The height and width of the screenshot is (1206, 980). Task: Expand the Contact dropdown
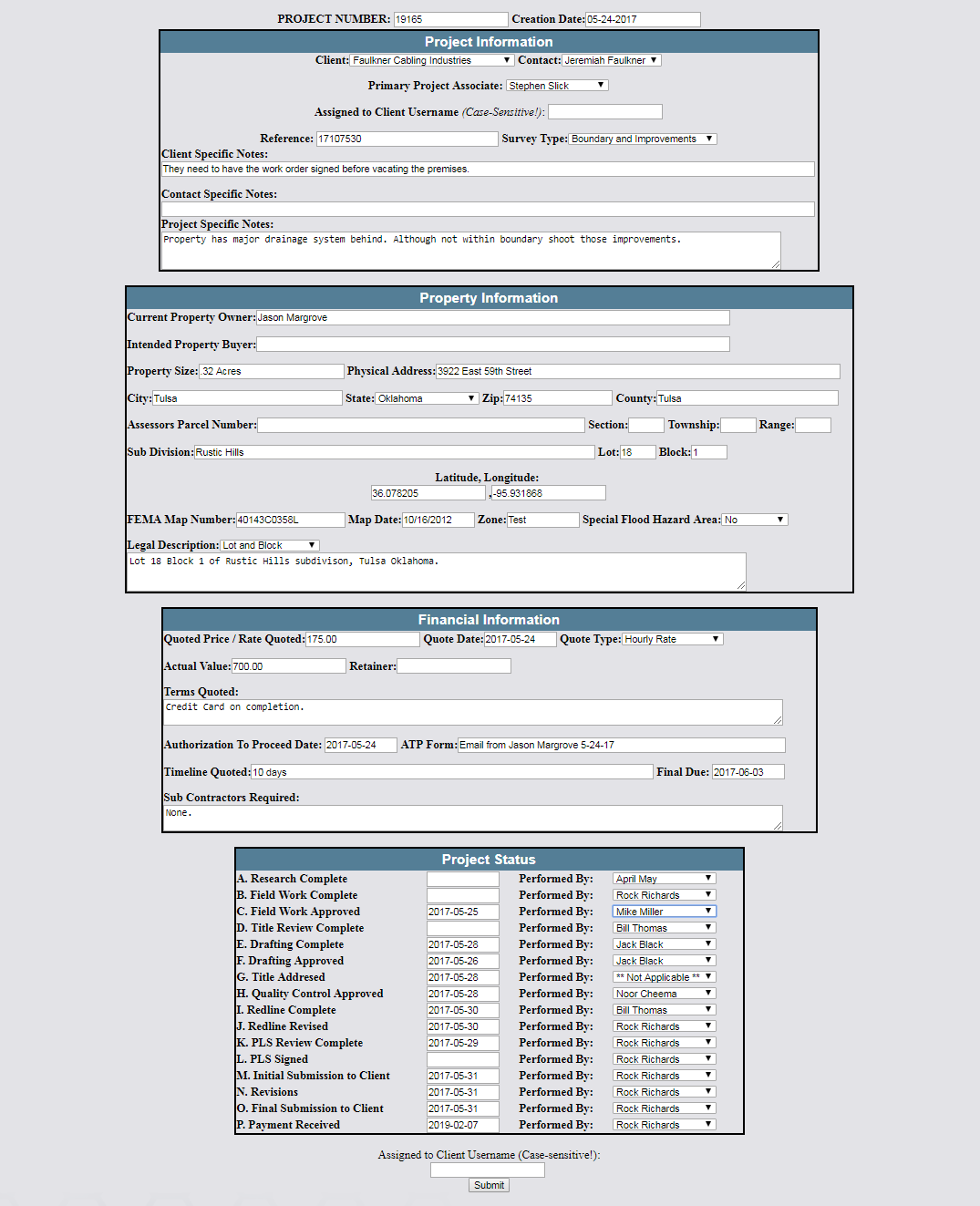click(611, 61)
